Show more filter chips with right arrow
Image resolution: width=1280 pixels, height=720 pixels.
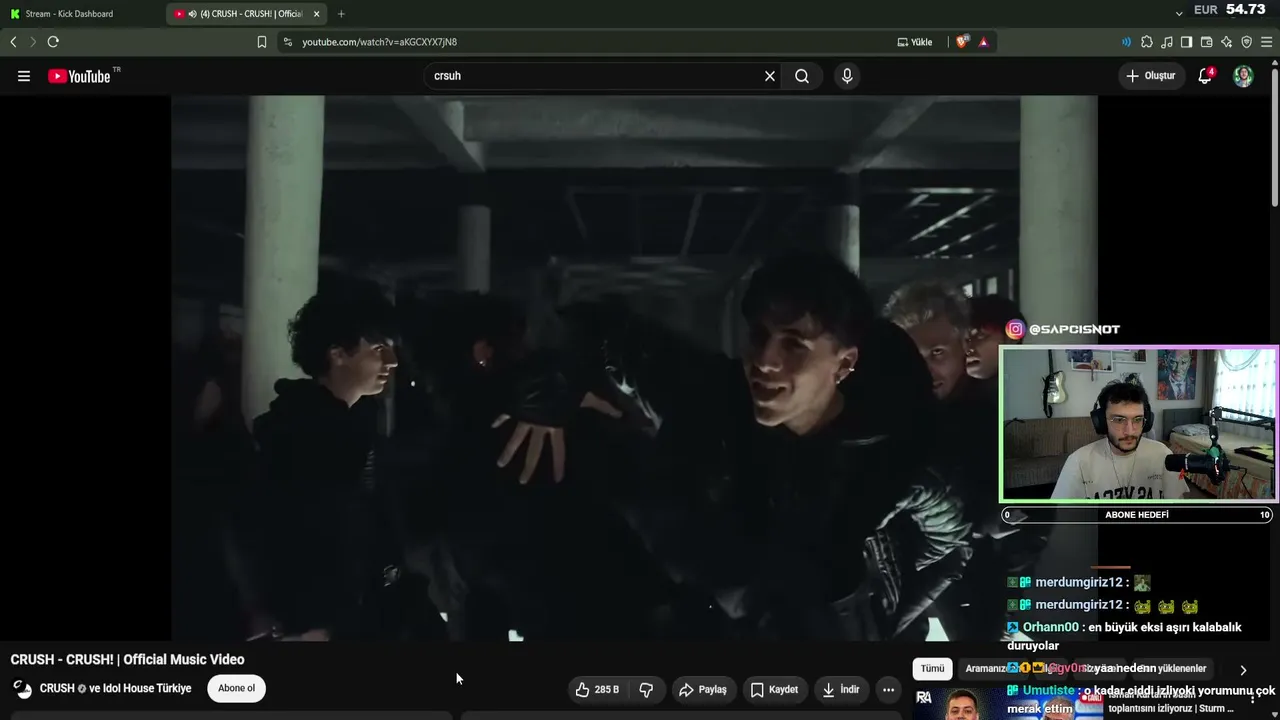[1243, 670]
